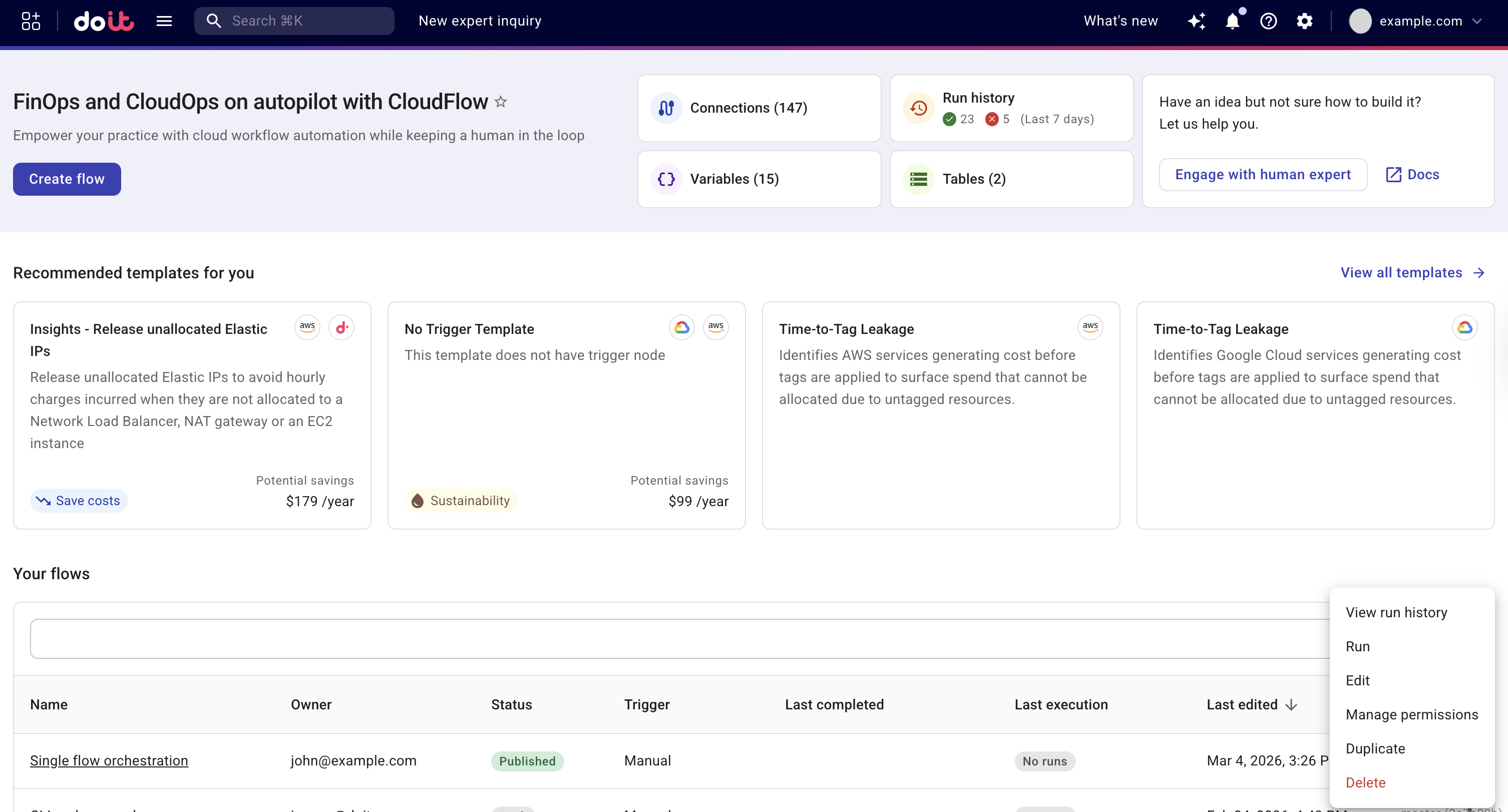Select View run history from the context menu

coord(1397,612)
